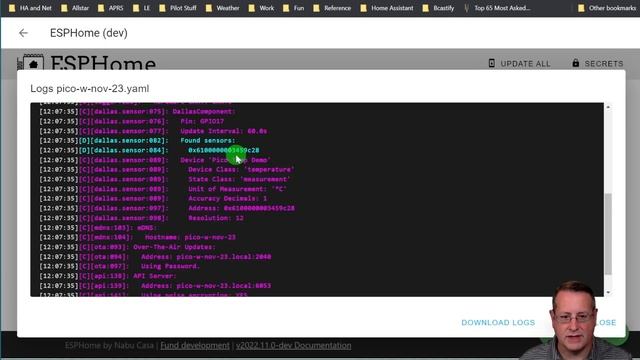Click the UPDATE ALL button
The height and width of the screenshot is (360, 640).
point(520,64)
